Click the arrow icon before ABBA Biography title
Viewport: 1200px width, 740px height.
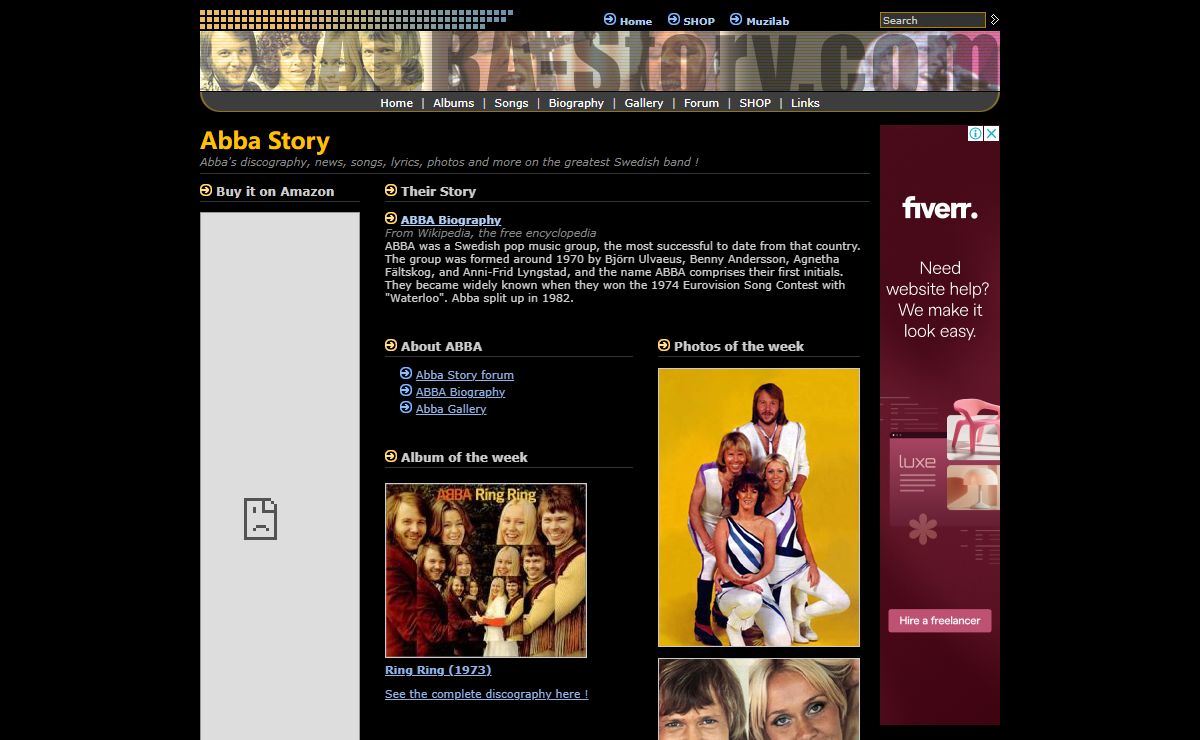click(x=391, y=218)
